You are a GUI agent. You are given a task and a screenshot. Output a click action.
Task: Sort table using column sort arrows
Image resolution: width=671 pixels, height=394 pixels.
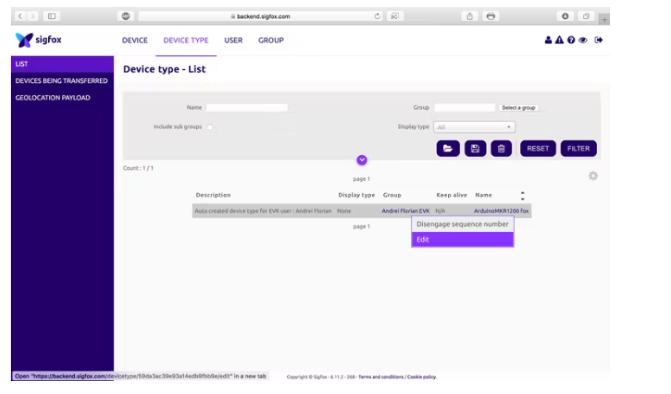point(523,196)
